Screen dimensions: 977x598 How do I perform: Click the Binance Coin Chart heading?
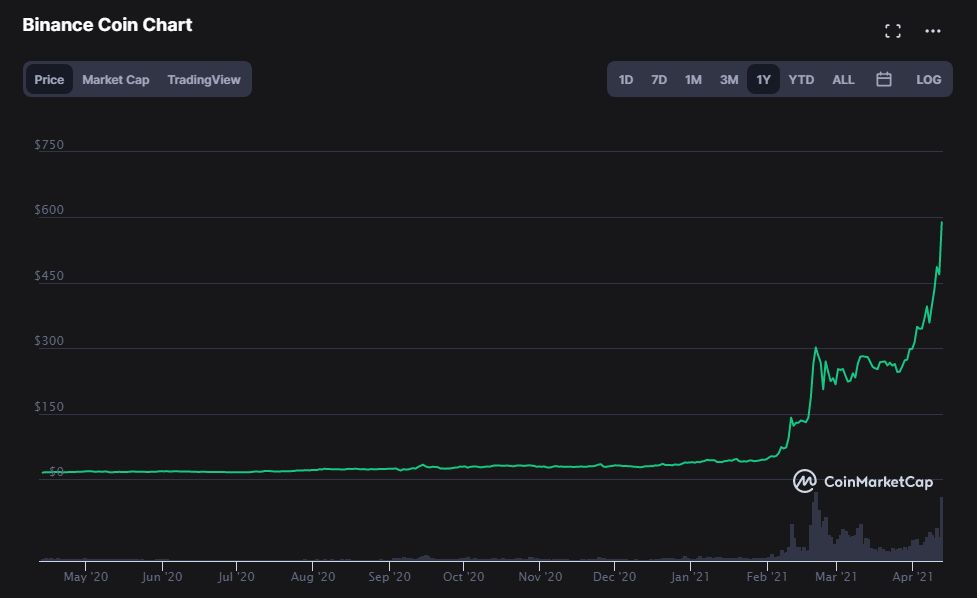pyautogui.click(x=107, y=25)
